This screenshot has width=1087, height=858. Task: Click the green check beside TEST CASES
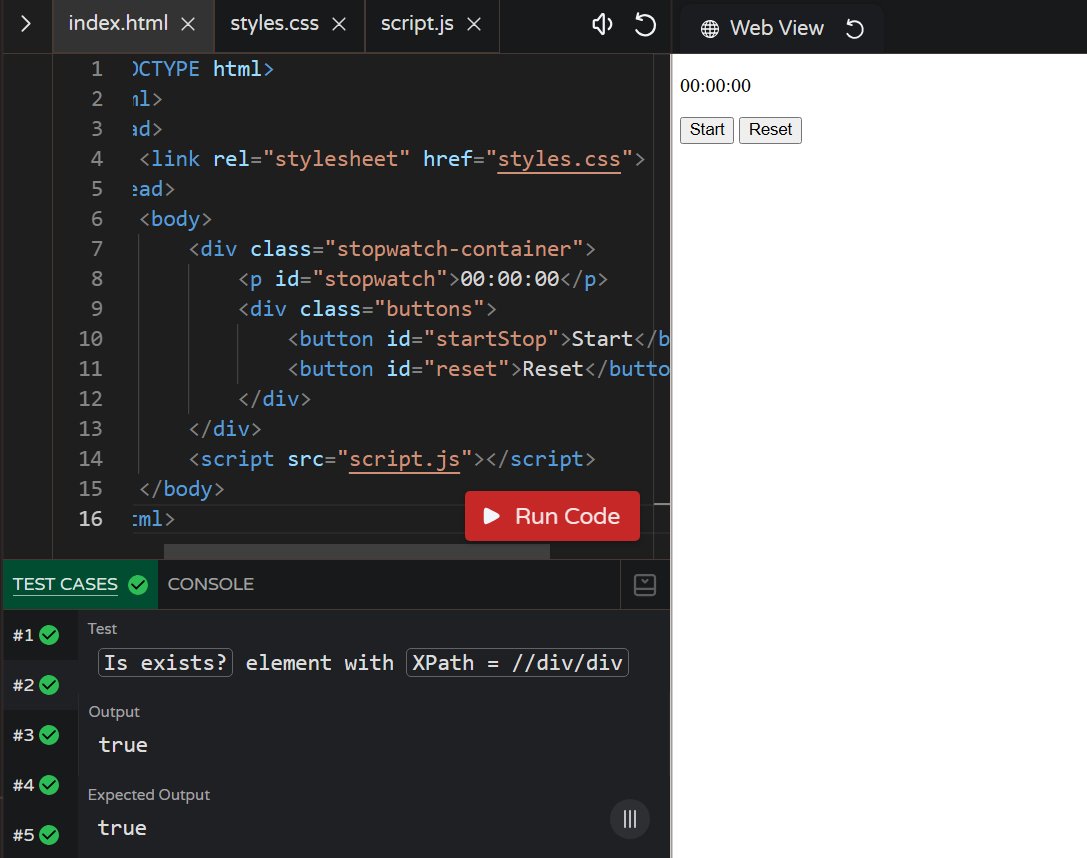click(138, 584)
